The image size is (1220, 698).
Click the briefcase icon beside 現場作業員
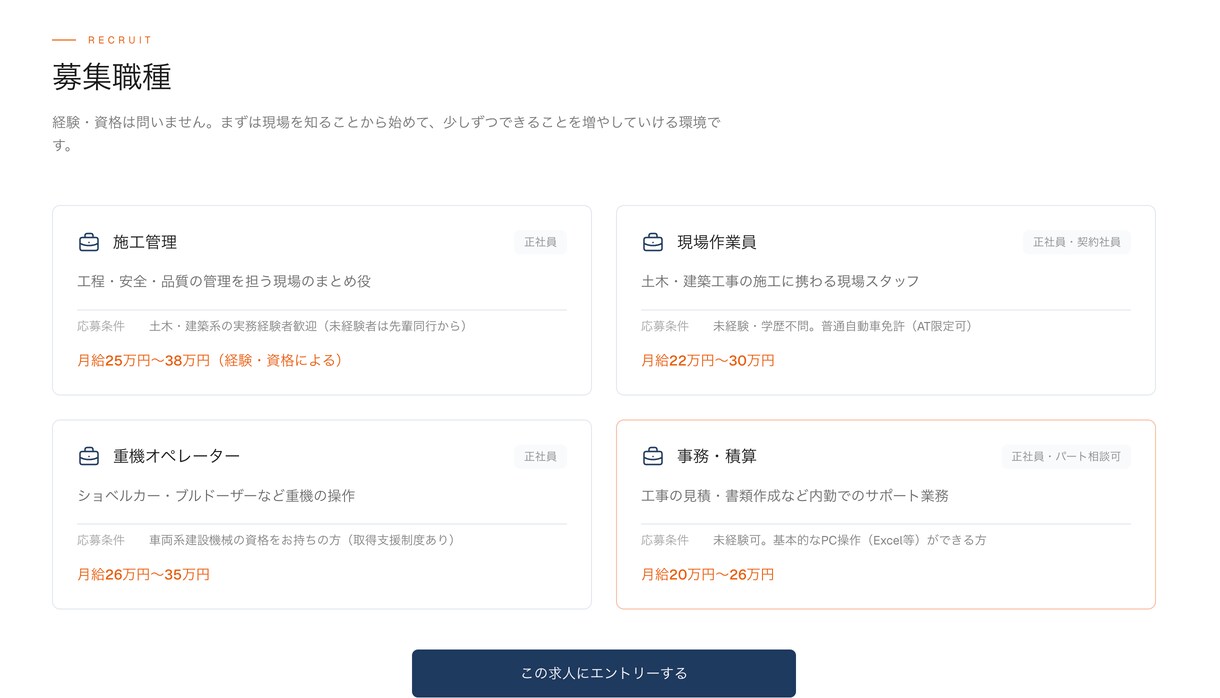pos(653,242)
